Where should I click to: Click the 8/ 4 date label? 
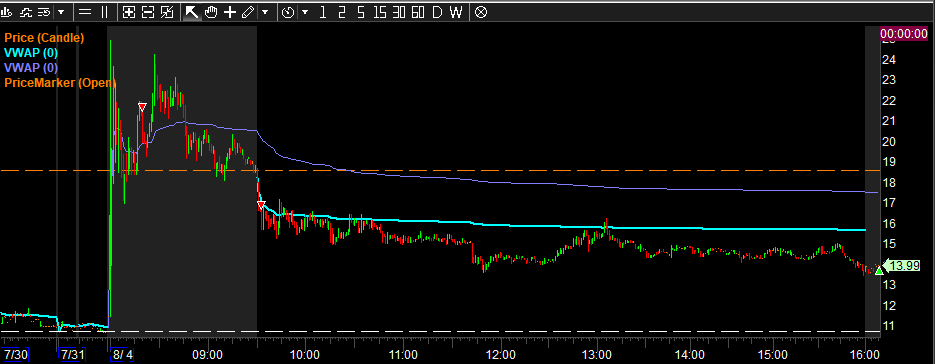point(122,354)
